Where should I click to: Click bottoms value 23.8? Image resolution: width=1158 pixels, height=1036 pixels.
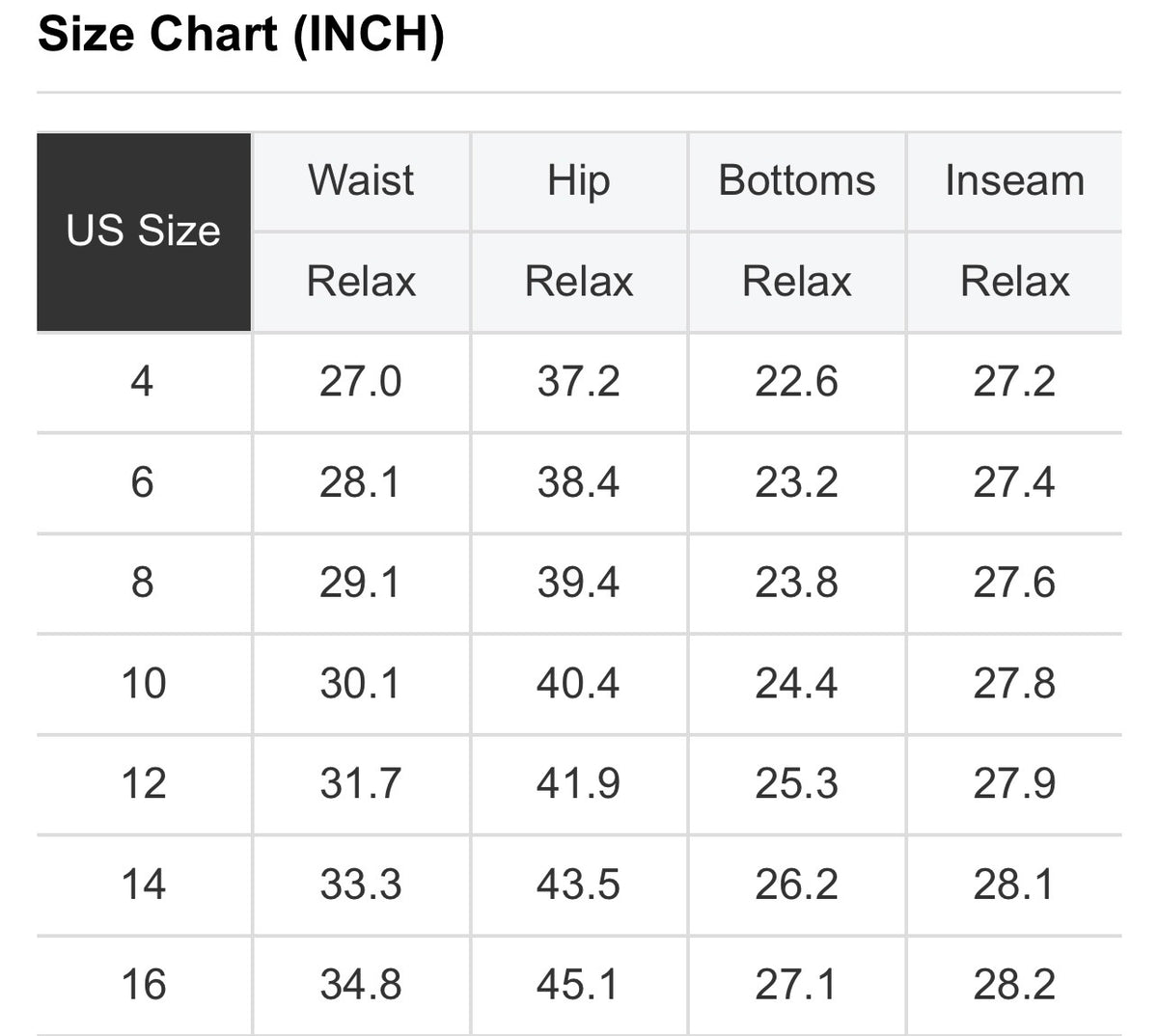click(797, 583)
